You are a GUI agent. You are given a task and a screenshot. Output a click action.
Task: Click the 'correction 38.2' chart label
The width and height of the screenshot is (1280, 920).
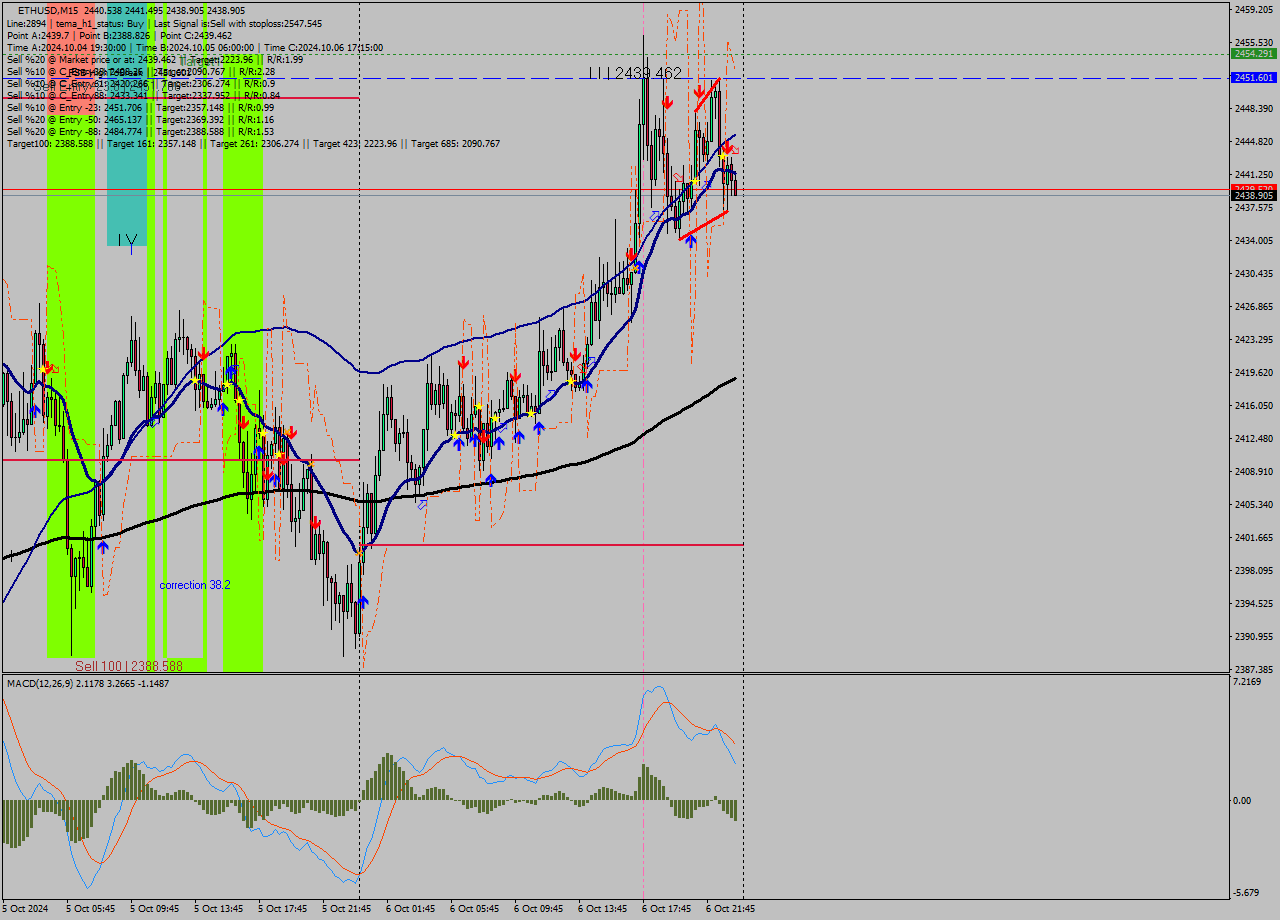[195, 585]
